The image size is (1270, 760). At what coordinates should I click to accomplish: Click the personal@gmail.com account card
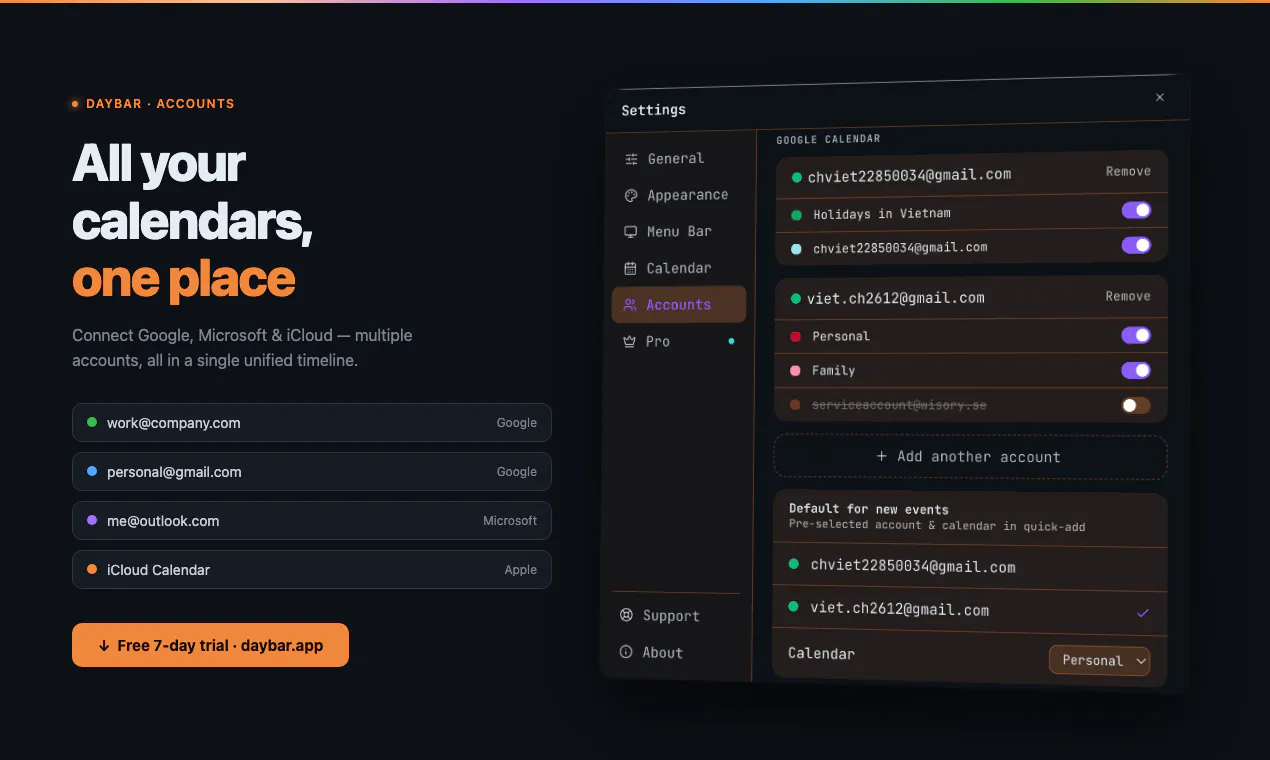point(311,471)
